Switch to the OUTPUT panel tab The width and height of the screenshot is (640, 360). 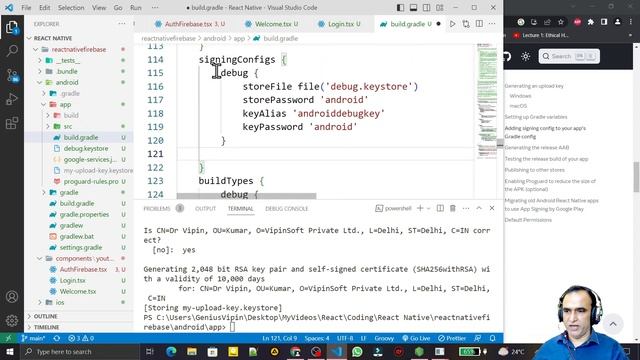click(205, 209)
